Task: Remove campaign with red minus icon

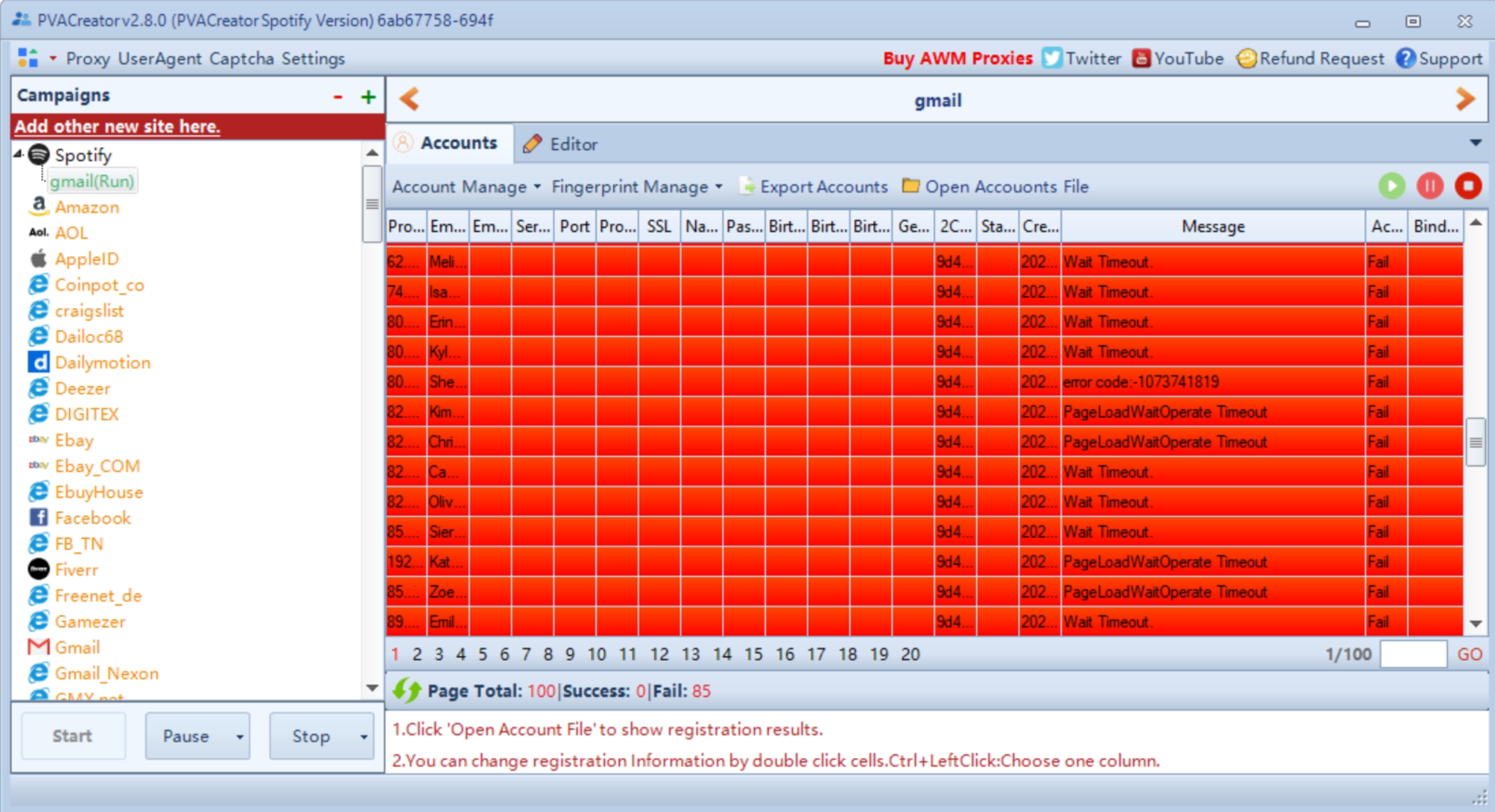Action: click(338, 97)
